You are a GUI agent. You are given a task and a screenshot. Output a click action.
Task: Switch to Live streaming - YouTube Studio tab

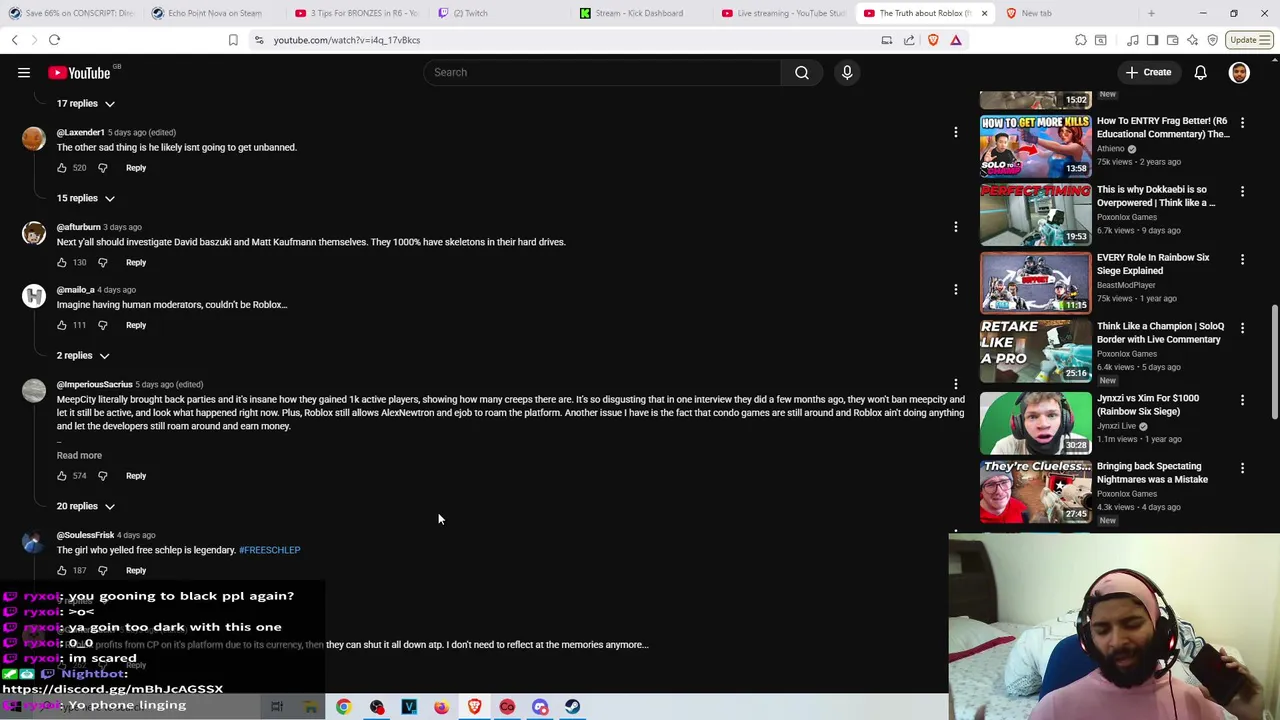coord(783,13)
